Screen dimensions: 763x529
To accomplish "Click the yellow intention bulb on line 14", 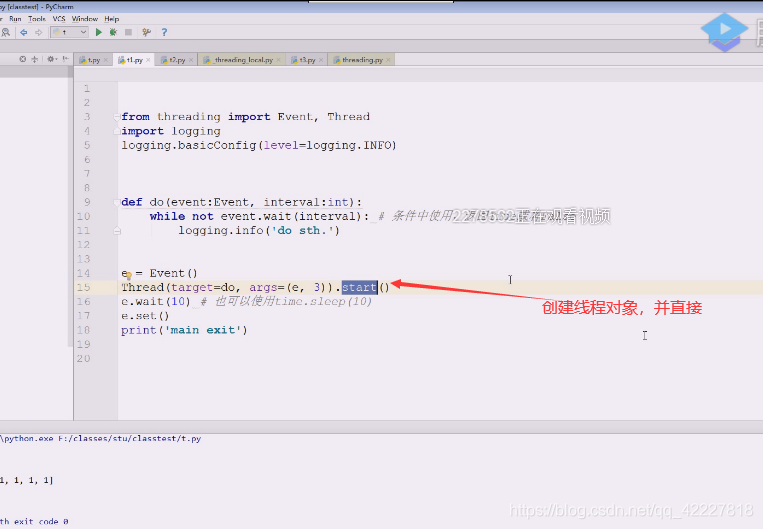I will (129, 275).
